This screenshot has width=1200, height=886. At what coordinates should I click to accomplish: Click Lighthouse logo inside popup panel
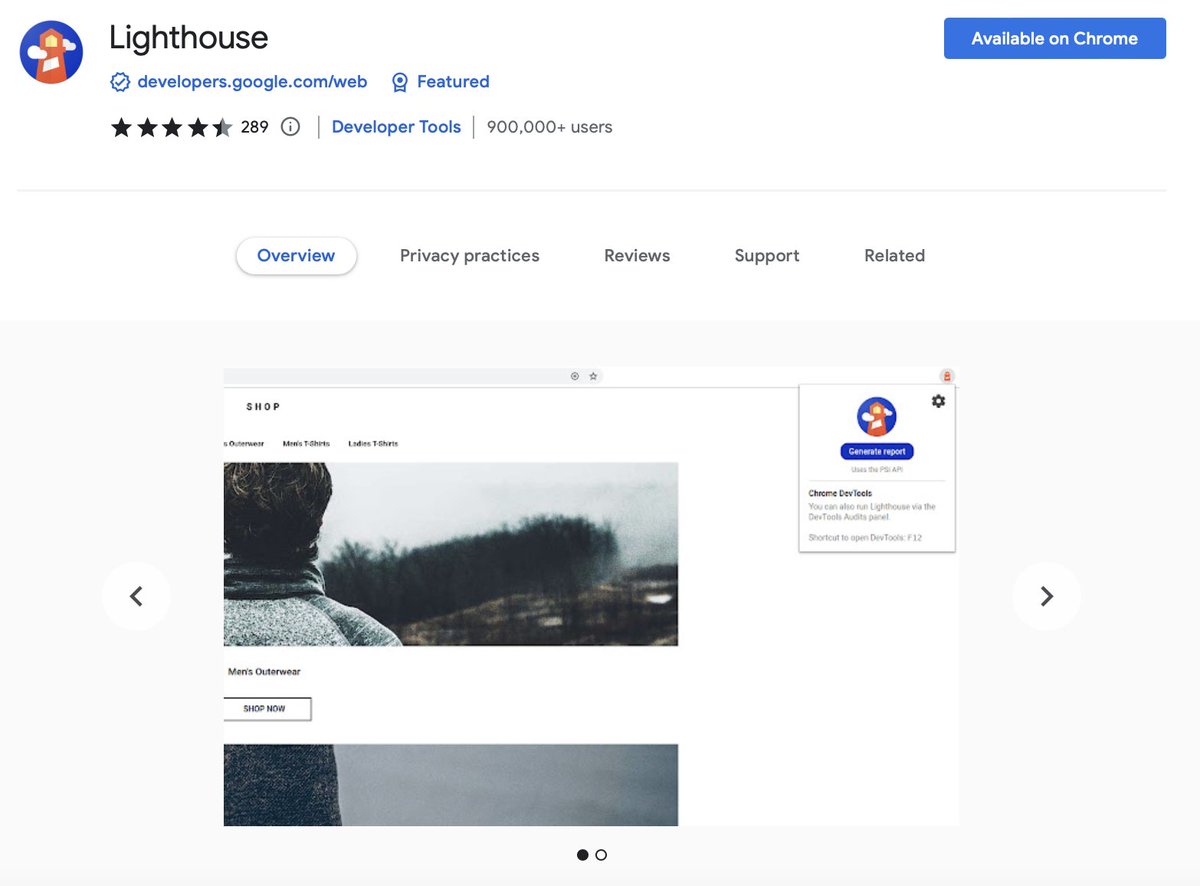(877, 417)
